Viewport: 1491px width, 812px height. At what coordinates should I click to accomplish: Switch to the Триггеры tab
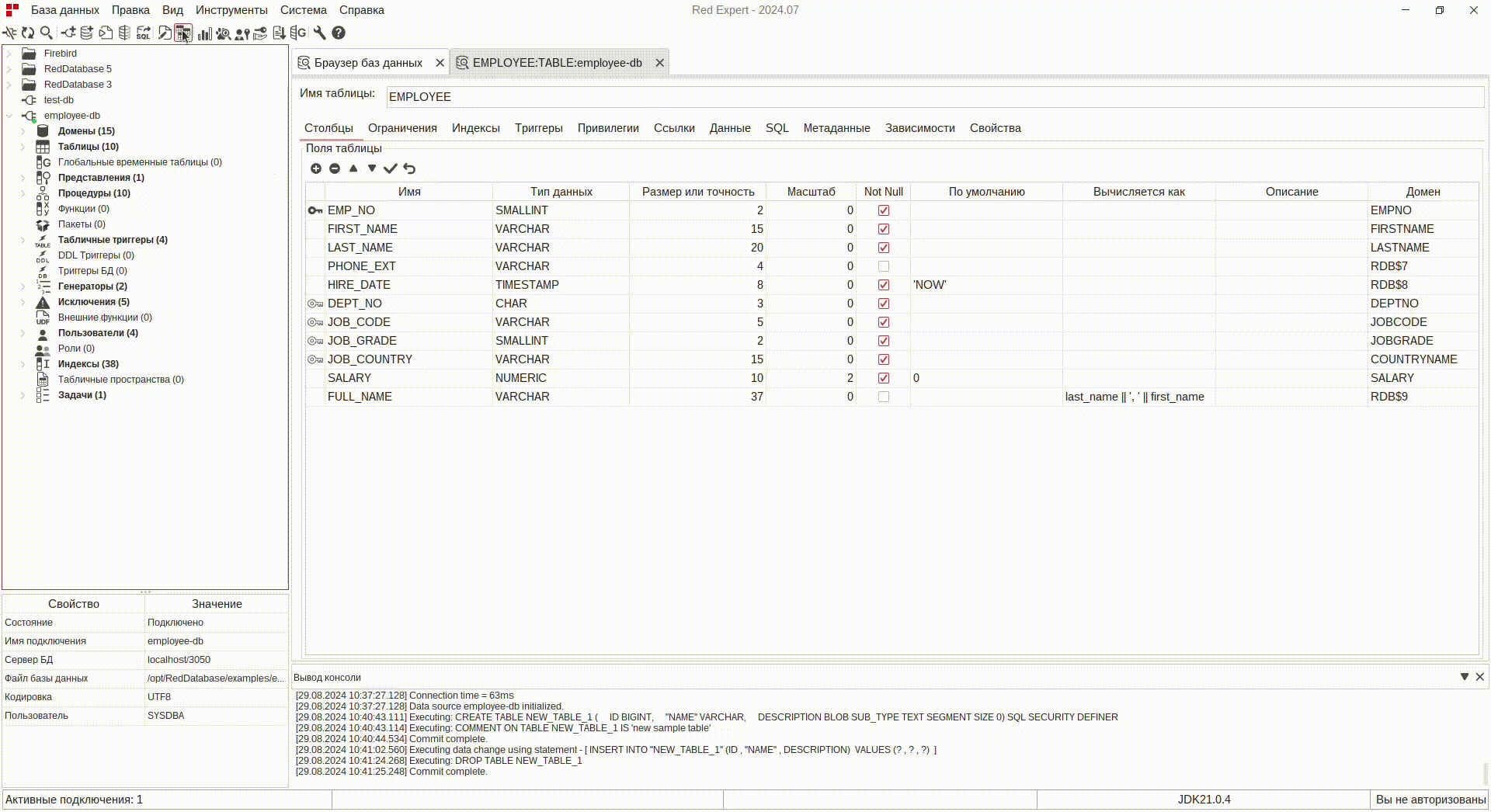click(x=538, y=128)
